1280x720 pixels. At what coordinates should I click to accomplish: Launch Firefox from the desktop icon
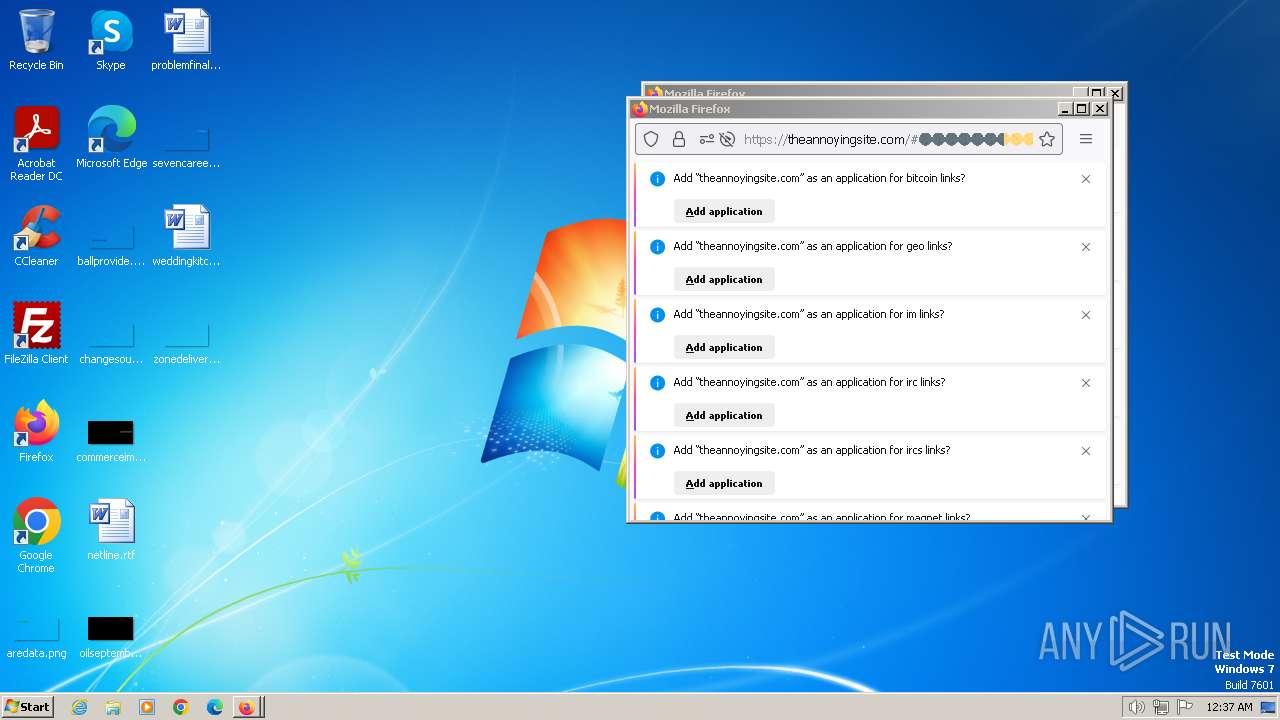[36, 431]
